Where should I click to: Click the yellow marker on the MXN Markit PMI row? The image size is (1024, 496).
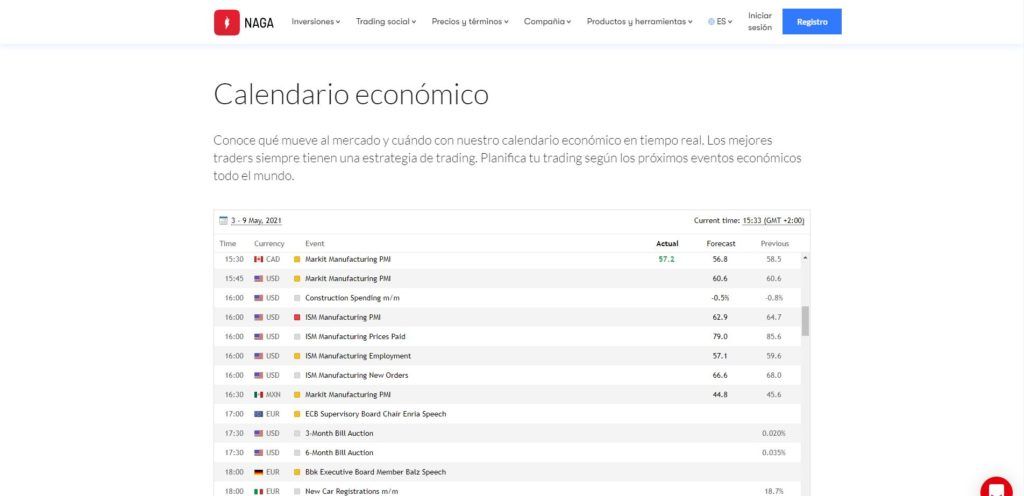coord(297,395)
